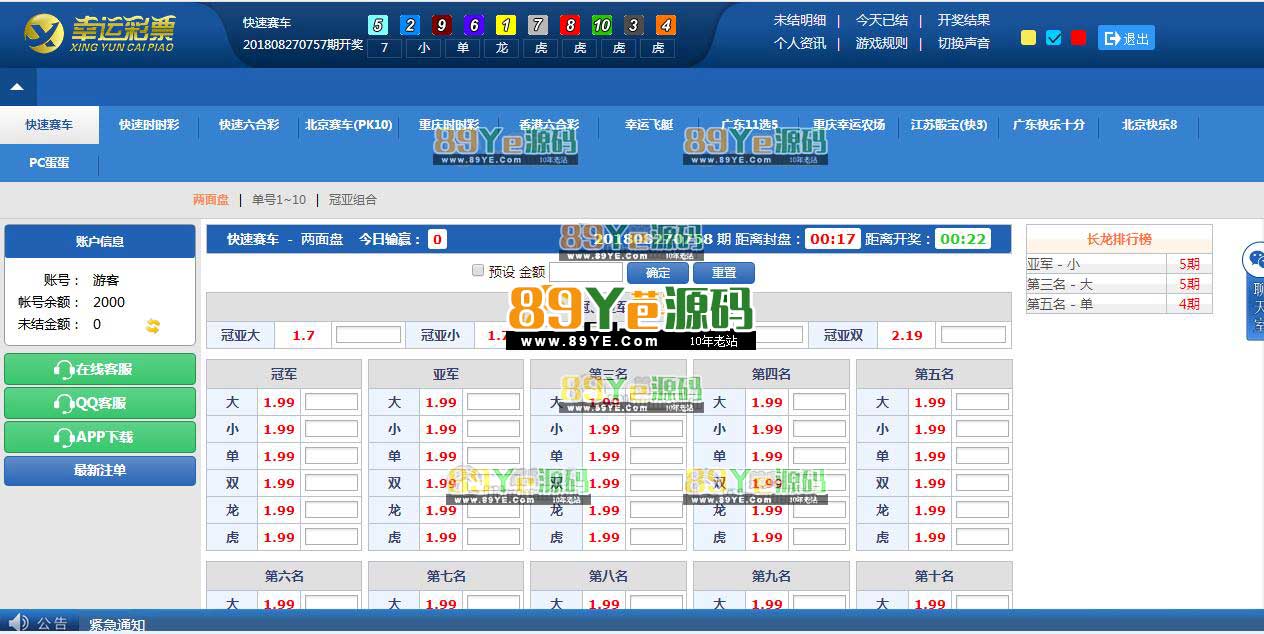Tick the 预设 preset amount checkbox
The width and height of the screenshot is (1264, 634).
point(478,271)
